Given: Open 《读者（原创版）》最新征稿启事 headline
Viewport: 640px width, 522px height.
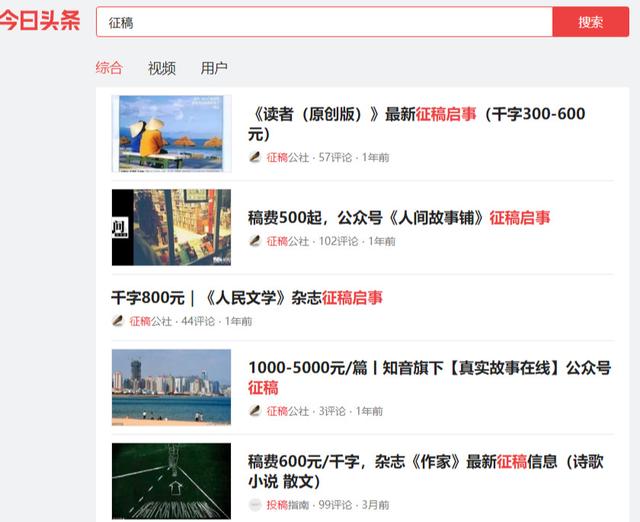Looking at the screenshot, I should click(416, 124).
